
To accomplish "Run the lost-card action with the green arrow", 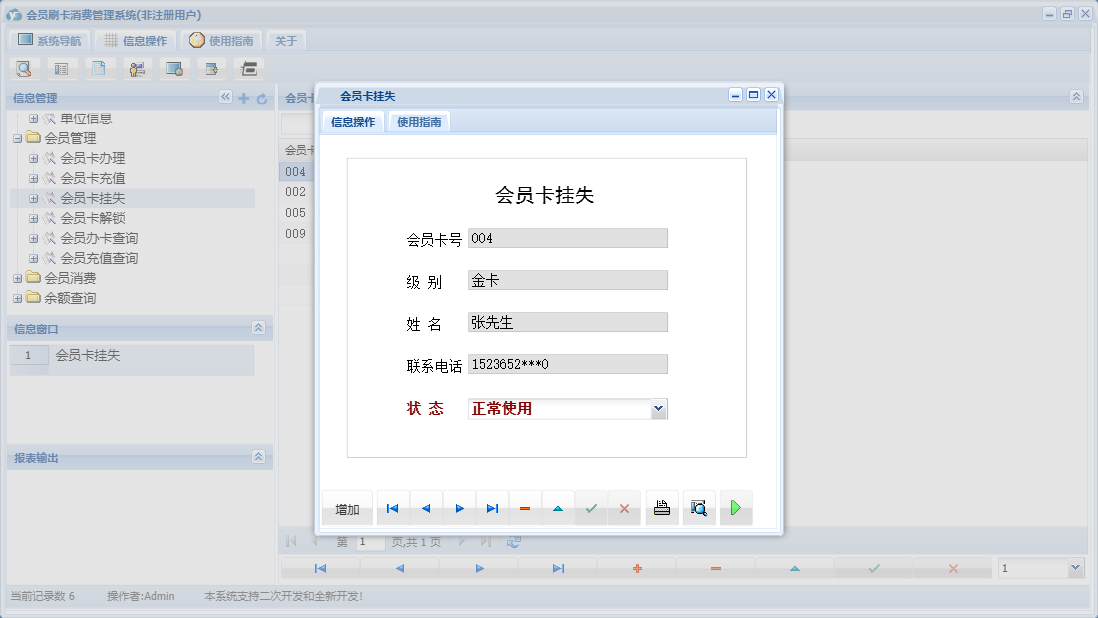I will click(x=736, y=508).
